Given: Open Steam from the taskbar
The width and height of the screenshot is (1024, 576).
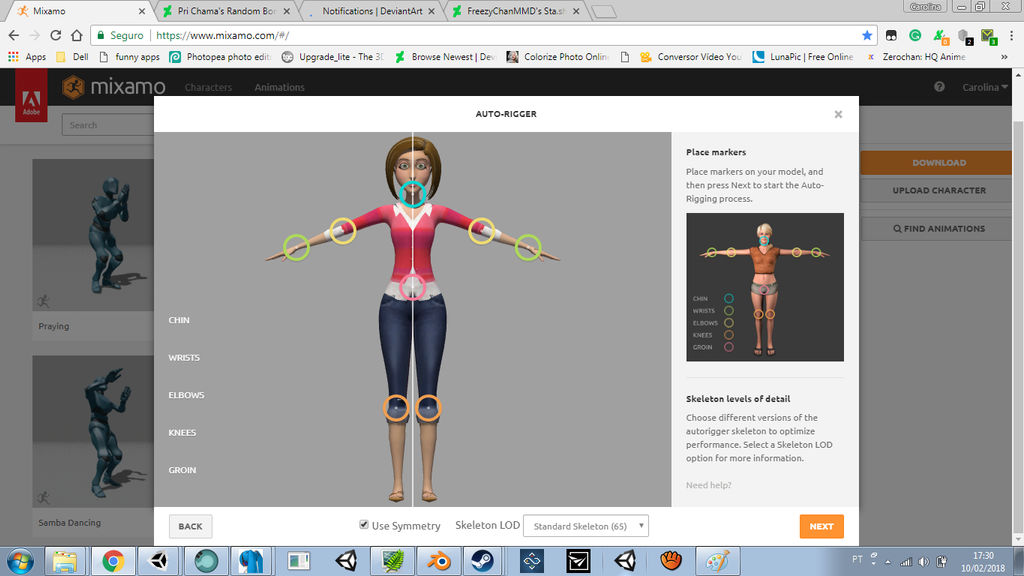Looking at the screenshot, I should pos(483,561).
